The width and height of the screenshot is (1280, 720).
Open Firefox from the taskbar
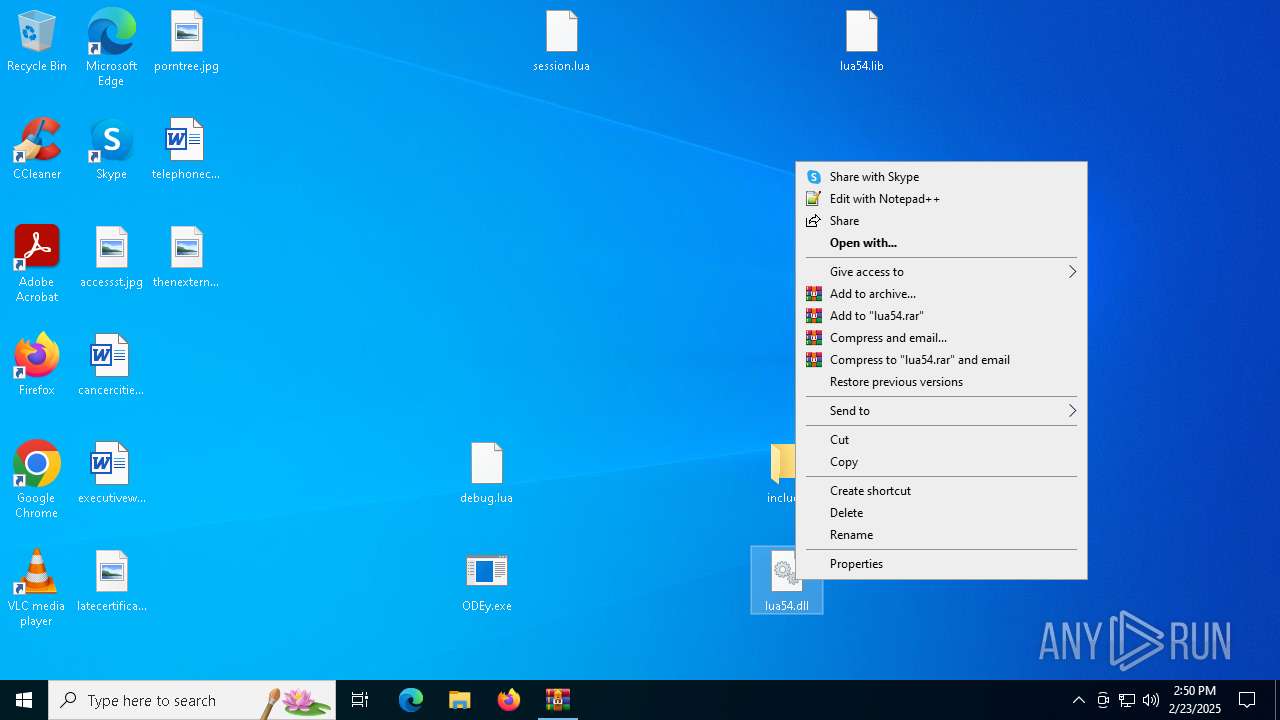tap(509, 700)
